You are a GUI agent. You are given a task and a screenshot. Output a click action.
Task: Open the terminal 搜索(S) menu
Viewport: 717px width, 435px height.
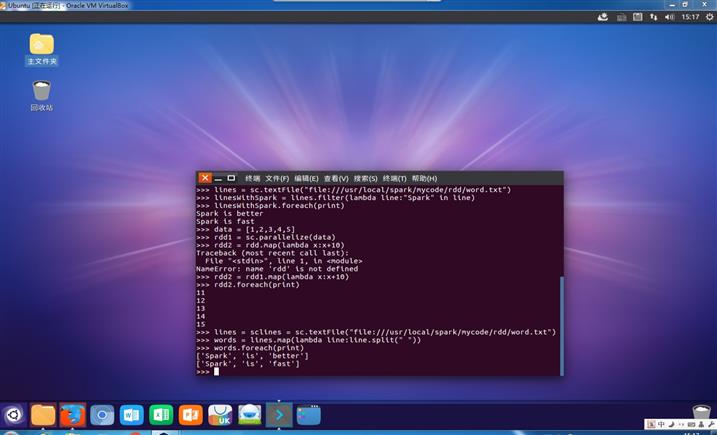pos(365,178)
